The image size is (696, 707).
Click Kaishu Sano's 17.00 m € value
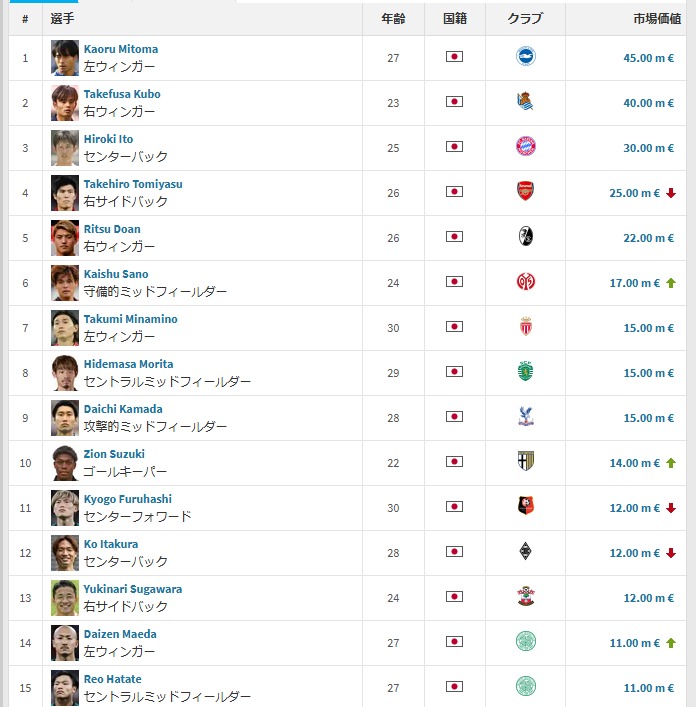coord(635,283)
